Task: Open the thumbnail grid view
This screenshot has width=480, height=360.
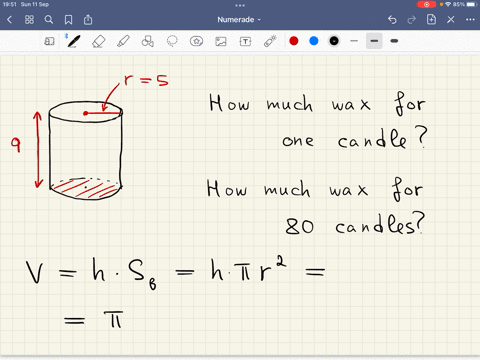Action: point(29,20)
